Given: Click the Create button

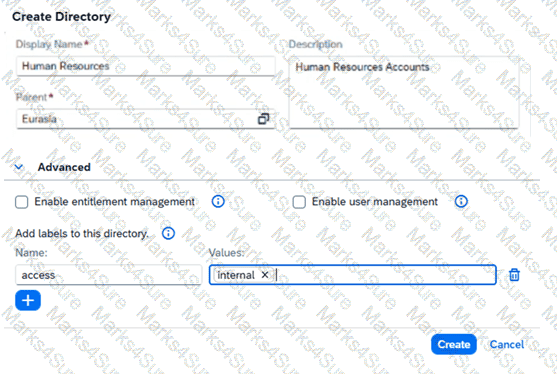Looking at the screenshot, I should coord(454,344).
